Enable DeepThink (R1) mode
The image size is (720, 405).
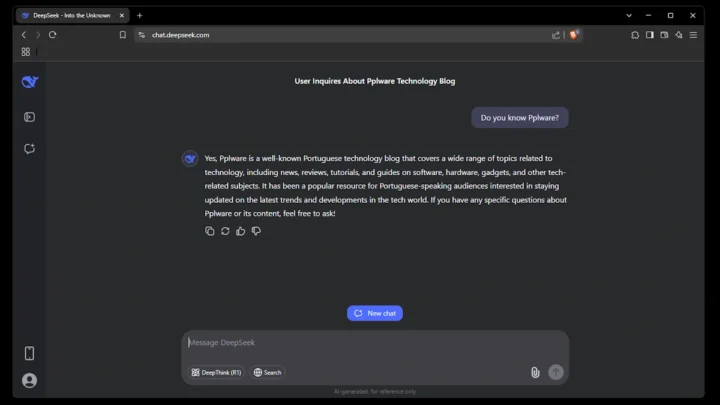tap(217, 372)
